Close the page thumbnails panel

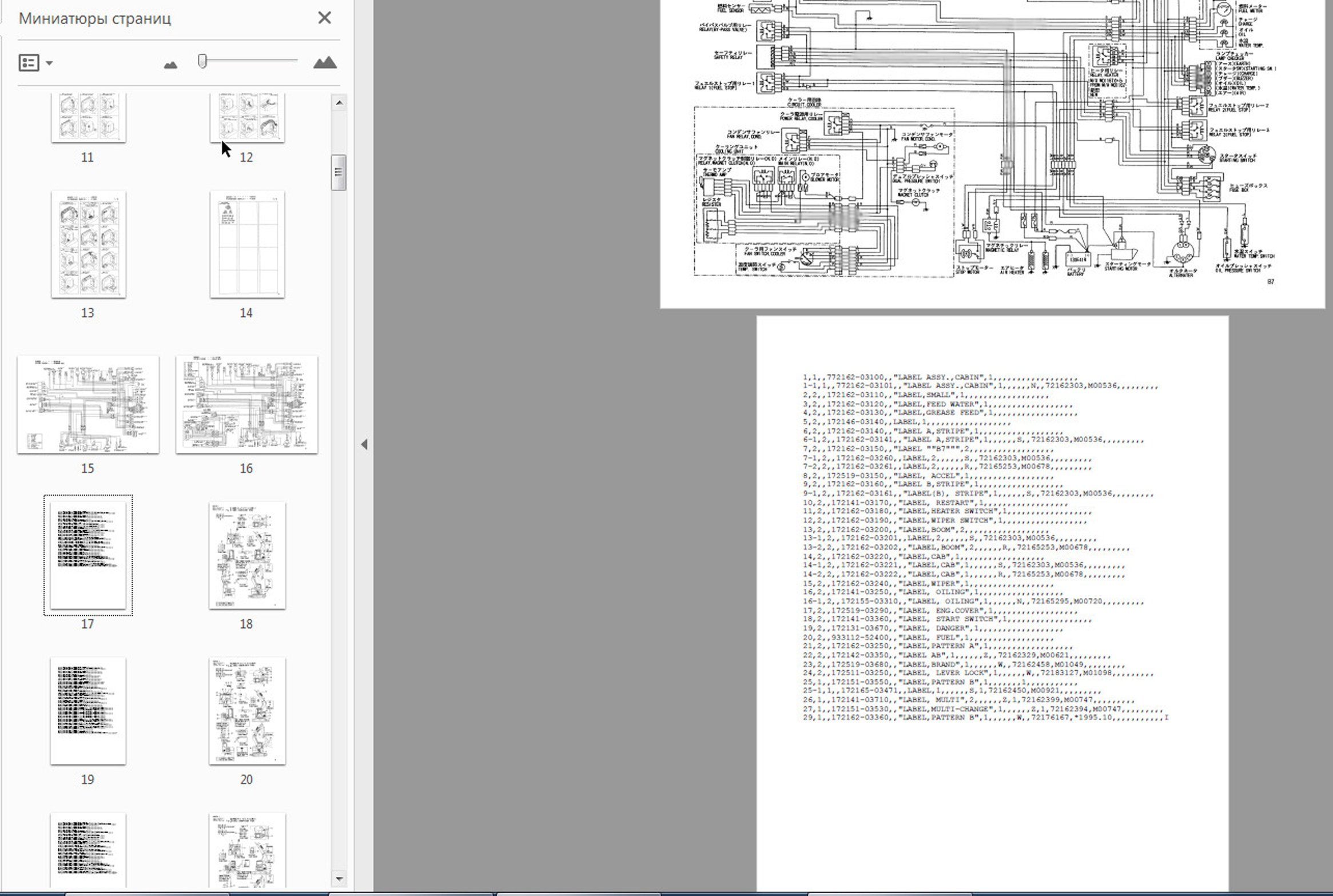[324, 18]
